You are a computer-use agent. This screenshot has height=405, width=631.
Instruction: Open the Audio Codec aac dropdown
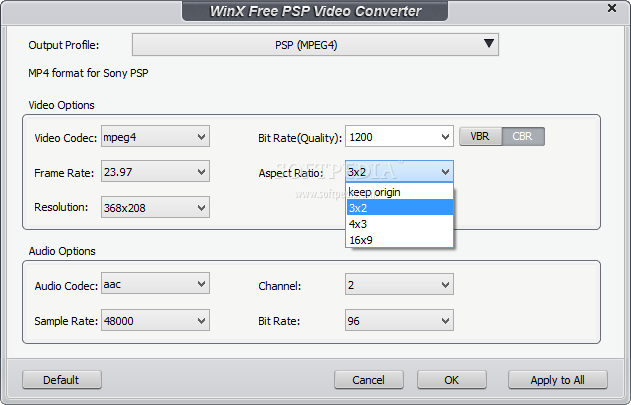pos(155,283)
